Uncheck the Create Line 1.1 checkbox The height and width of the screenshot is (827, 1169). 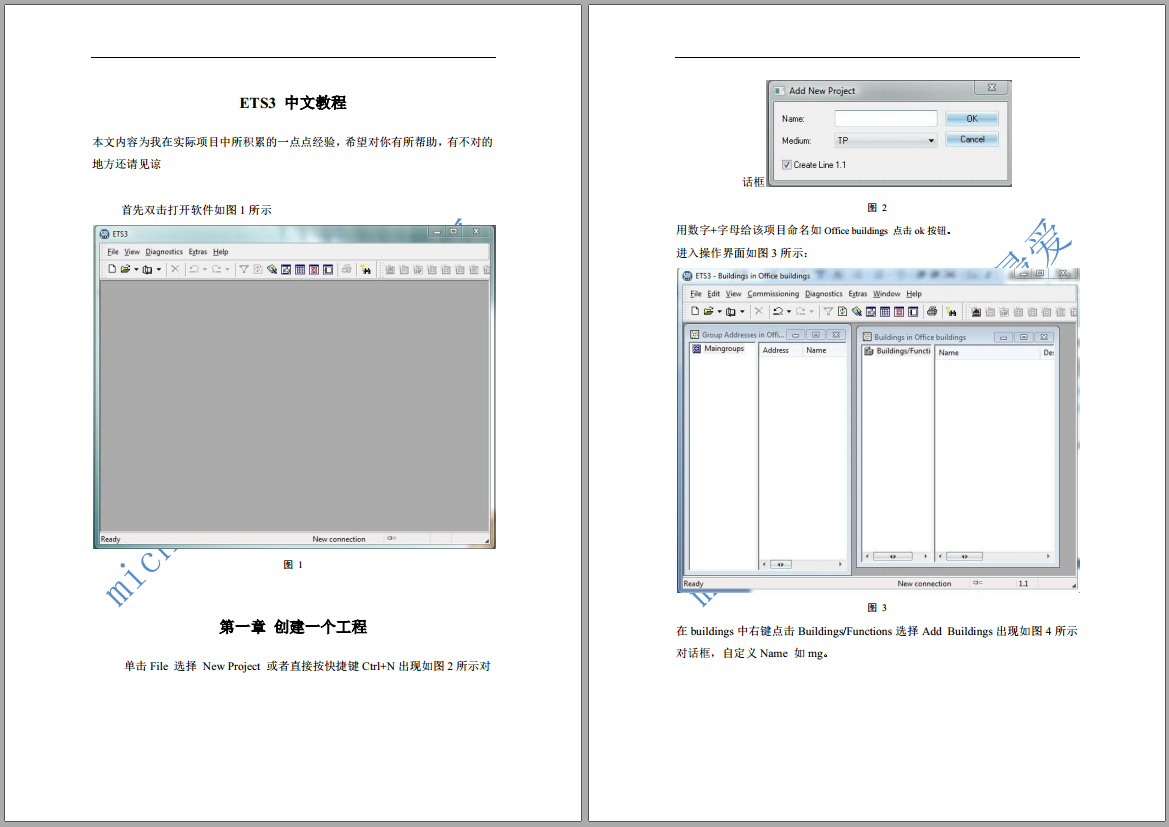(x=787, y=165)
